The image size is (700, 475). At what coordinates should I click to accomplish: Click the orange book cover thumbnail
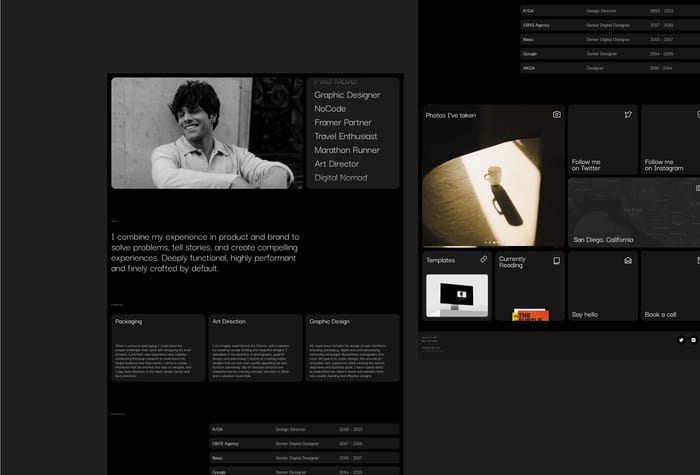point(530,314)
